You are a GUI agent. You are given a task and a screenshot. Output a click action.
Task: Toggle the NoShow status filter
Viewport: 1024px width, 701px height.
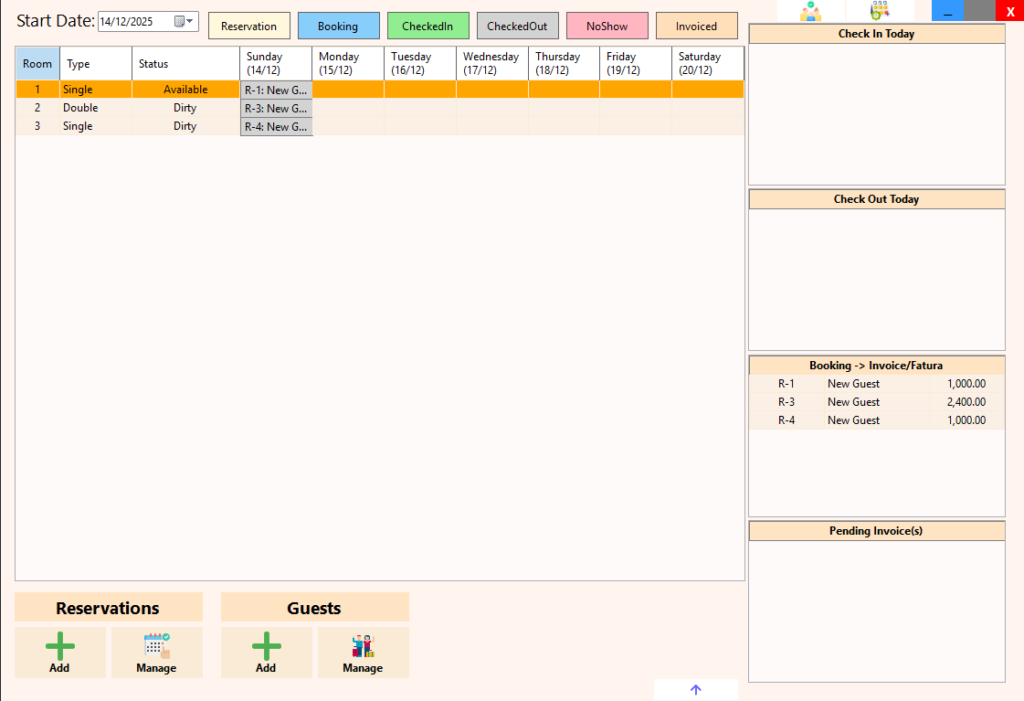[607, 25]
